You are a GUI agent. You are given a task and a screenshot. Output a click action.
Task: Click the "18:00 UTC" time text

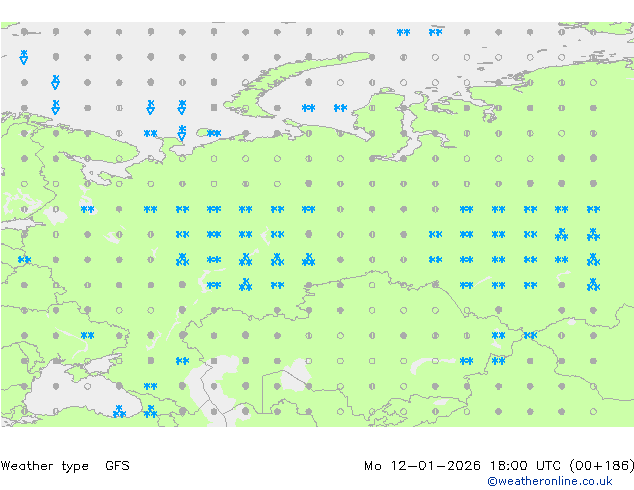click(x=525, y=466)
